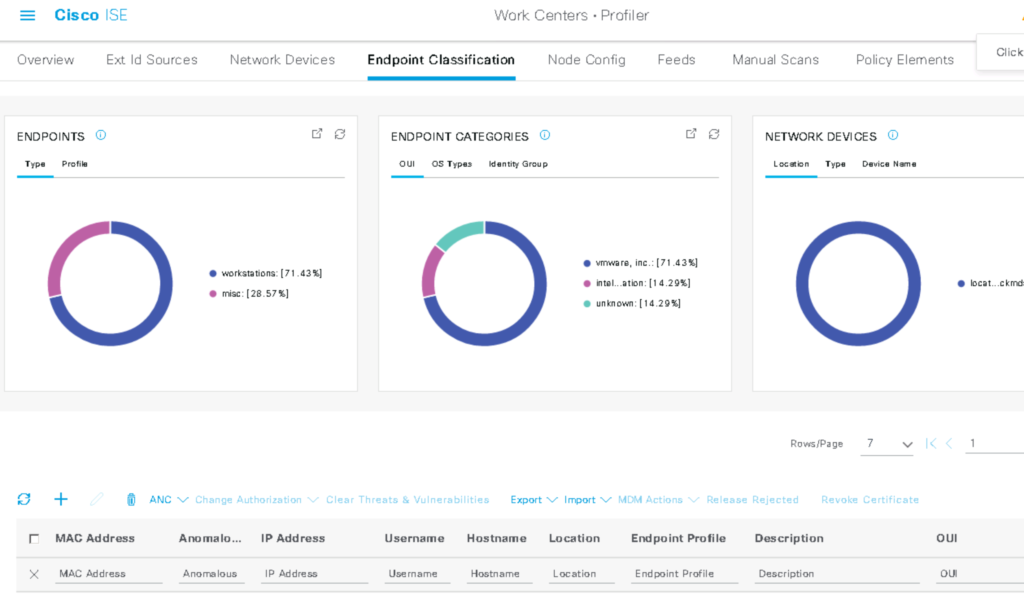Switch to the Network Devices tab
Viewport: 1024px width, 599px height.
click(x=282, y=60)
